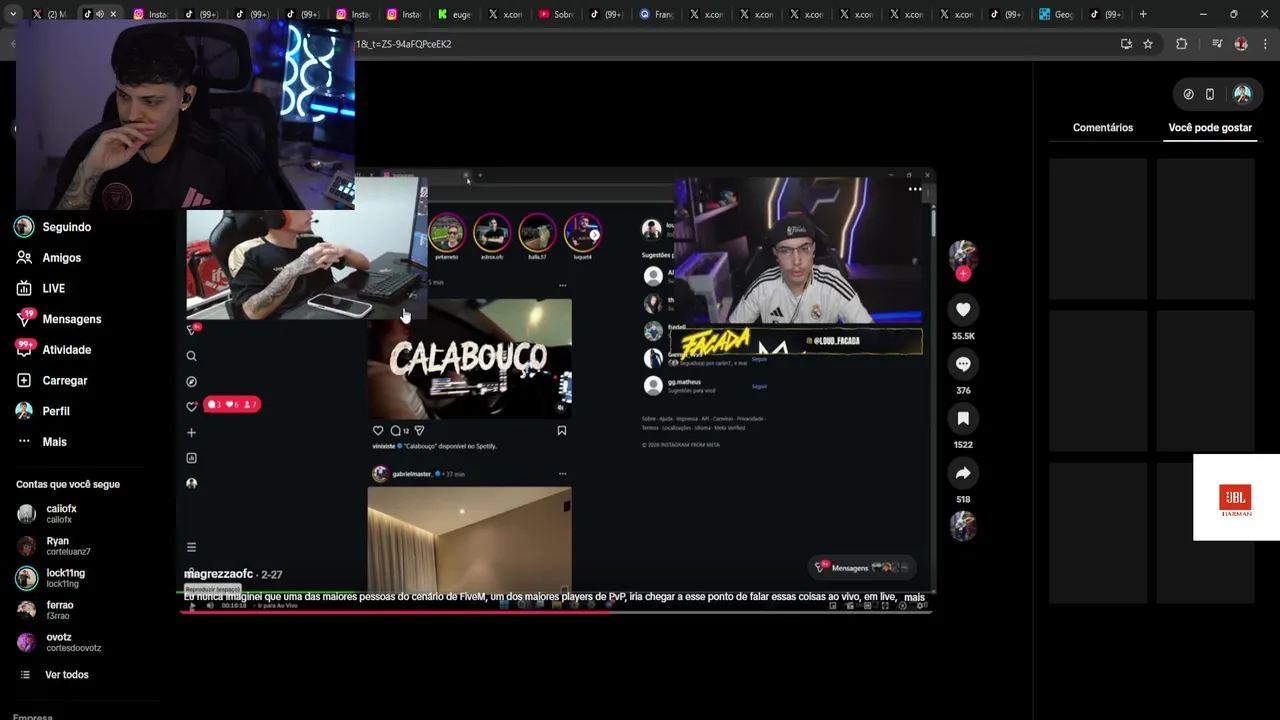1280x720 pixels.
Task: Open the Atividade notifications
Action: click(x=53, y=350)
